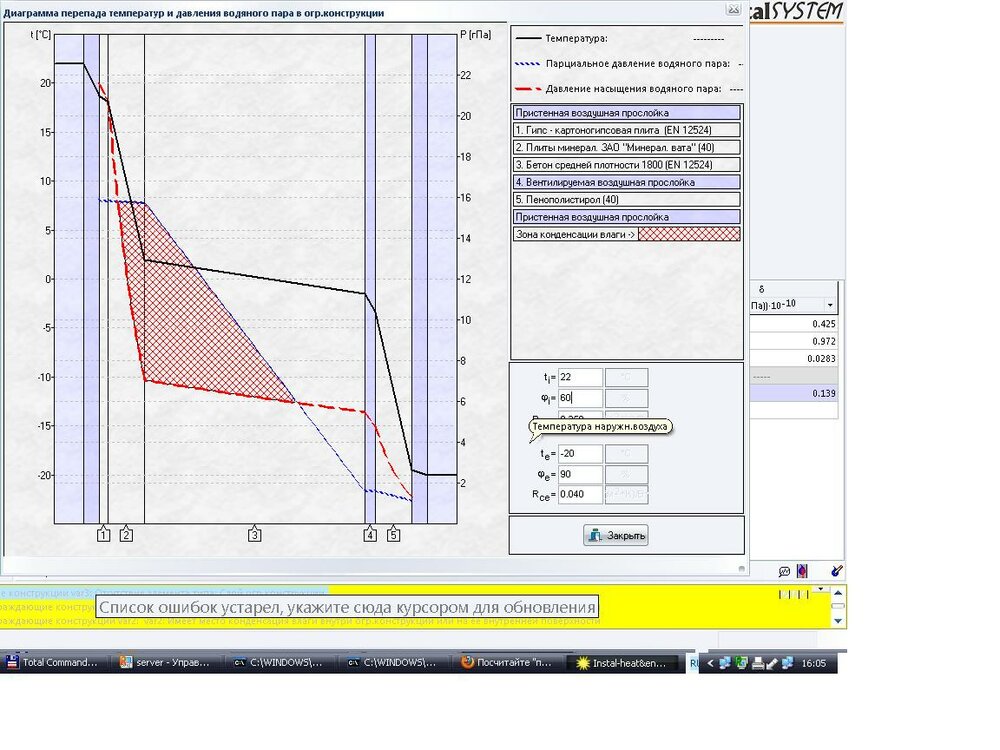Switch to Total Commander taskbar button
The image size is (1000, 750).
54,663
